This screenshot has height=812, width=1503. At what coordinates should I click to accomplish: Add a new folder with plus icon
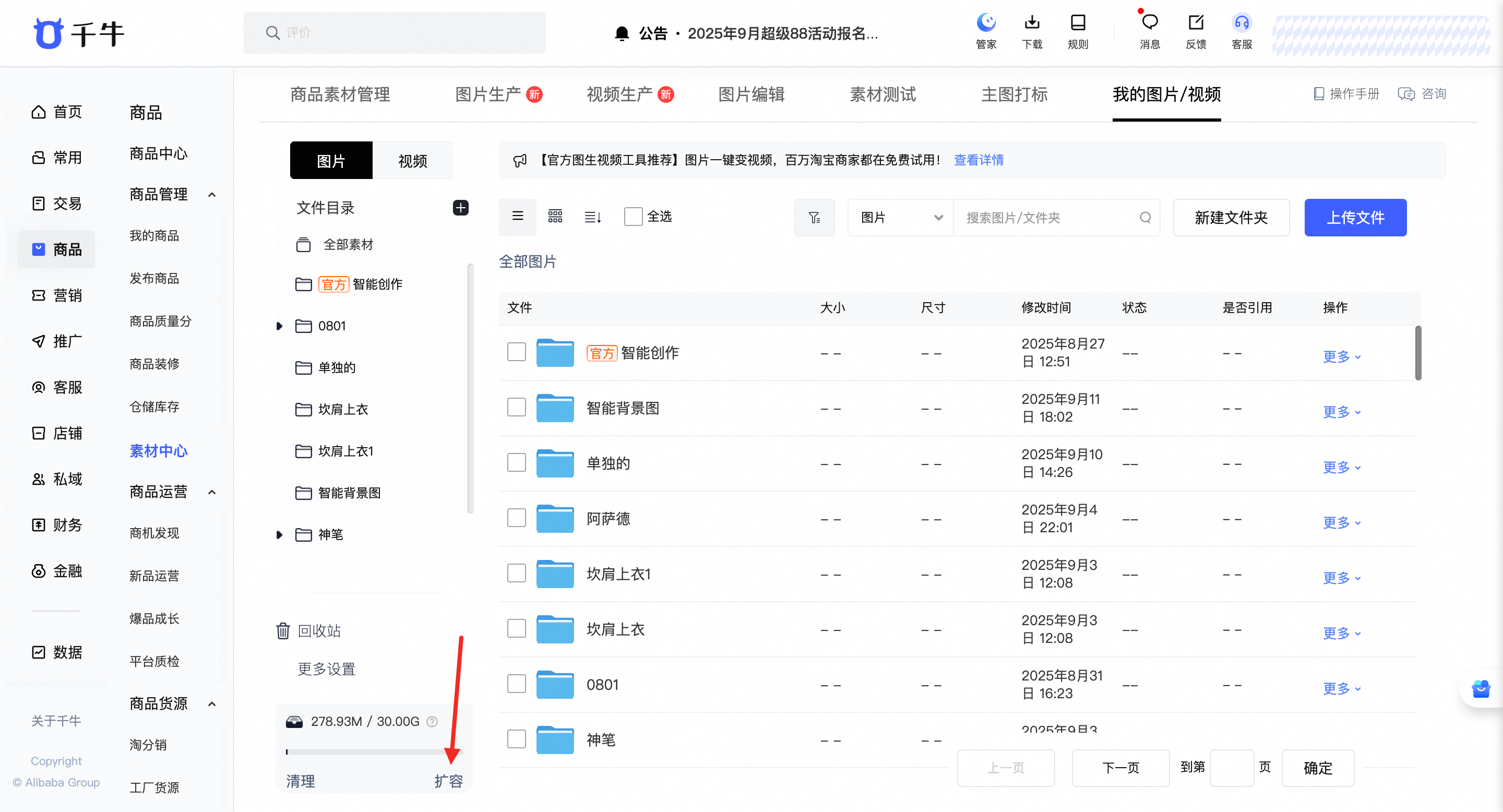tap(460, 208)
